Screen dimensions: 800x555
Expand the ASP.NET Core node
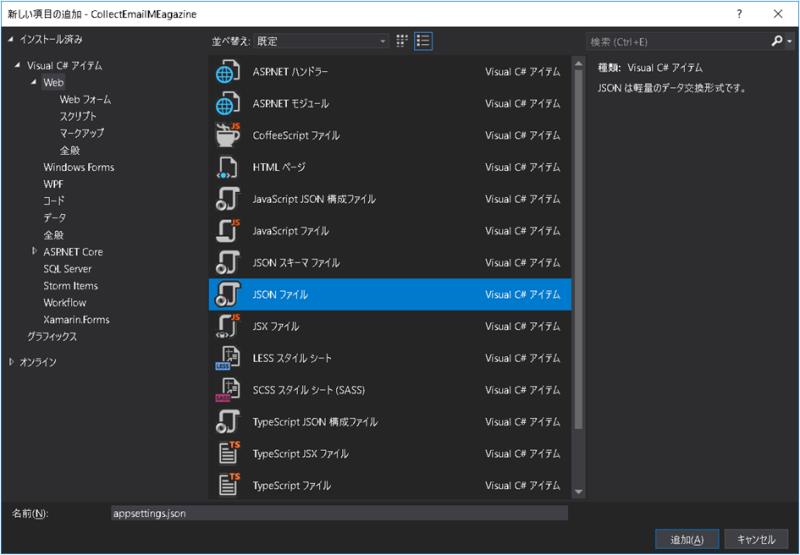(35, 251)
